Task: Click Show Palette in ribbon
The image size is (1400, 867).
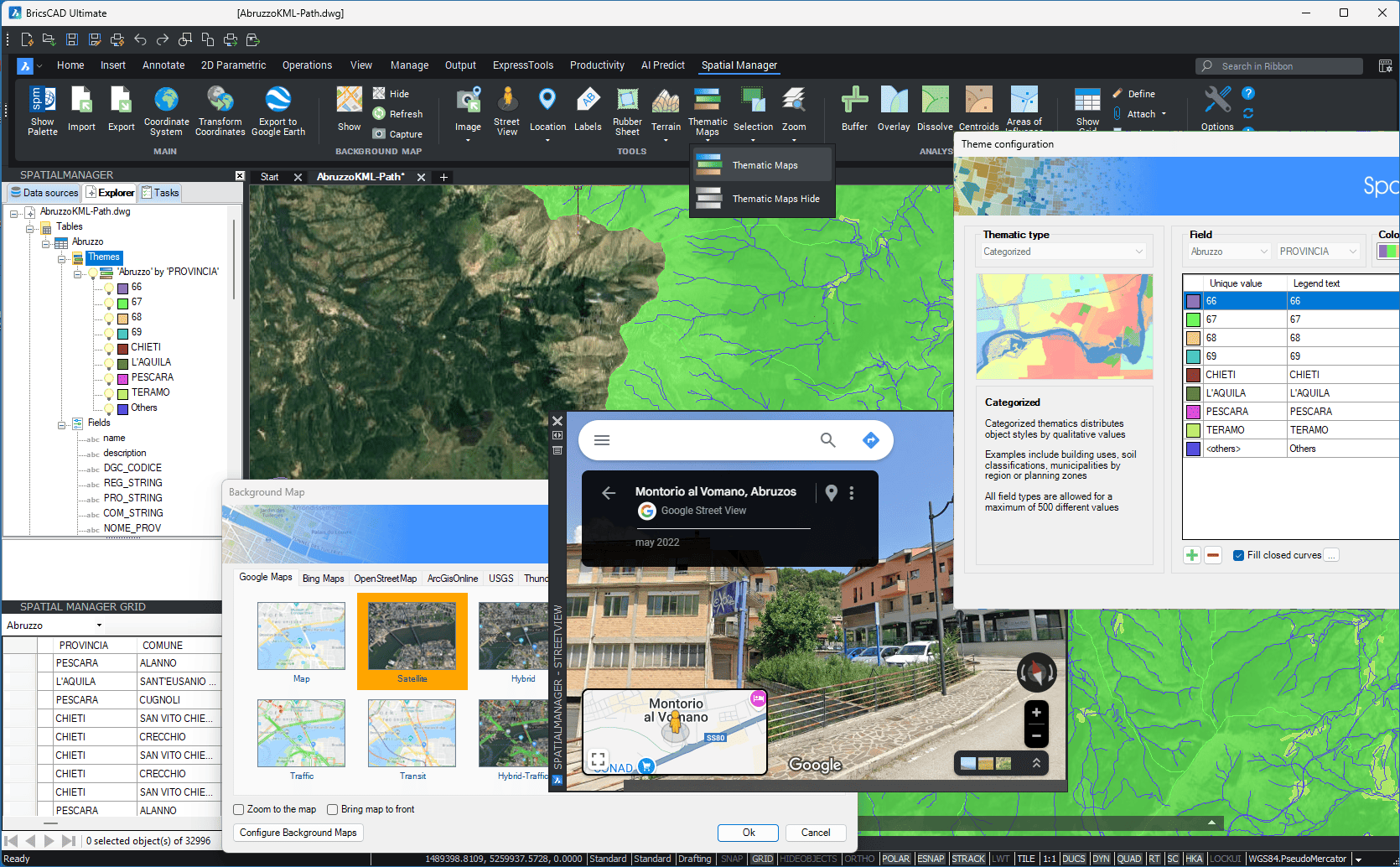Action: pos(42,111)
